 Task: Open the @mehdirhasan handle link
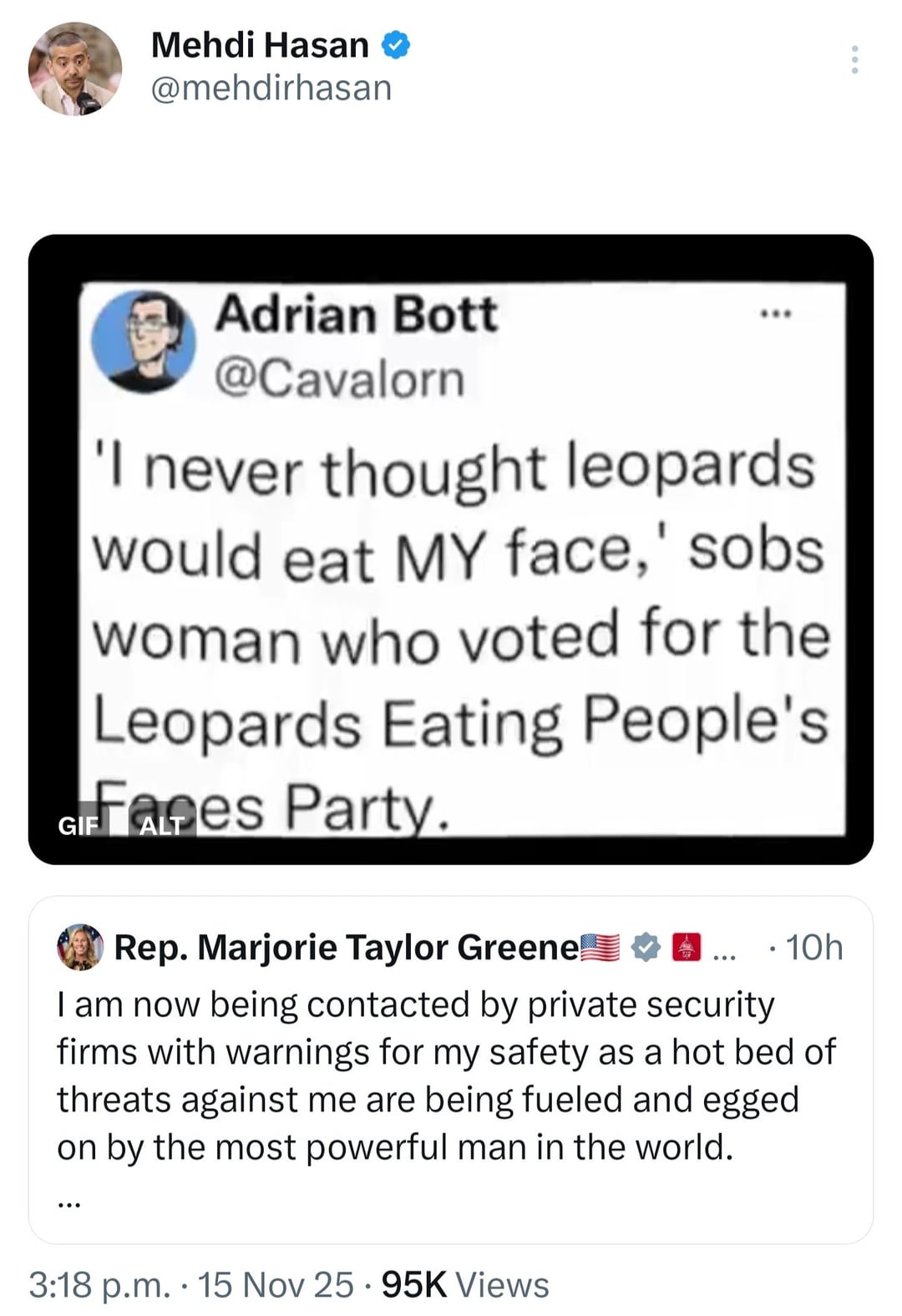point(271,88)
